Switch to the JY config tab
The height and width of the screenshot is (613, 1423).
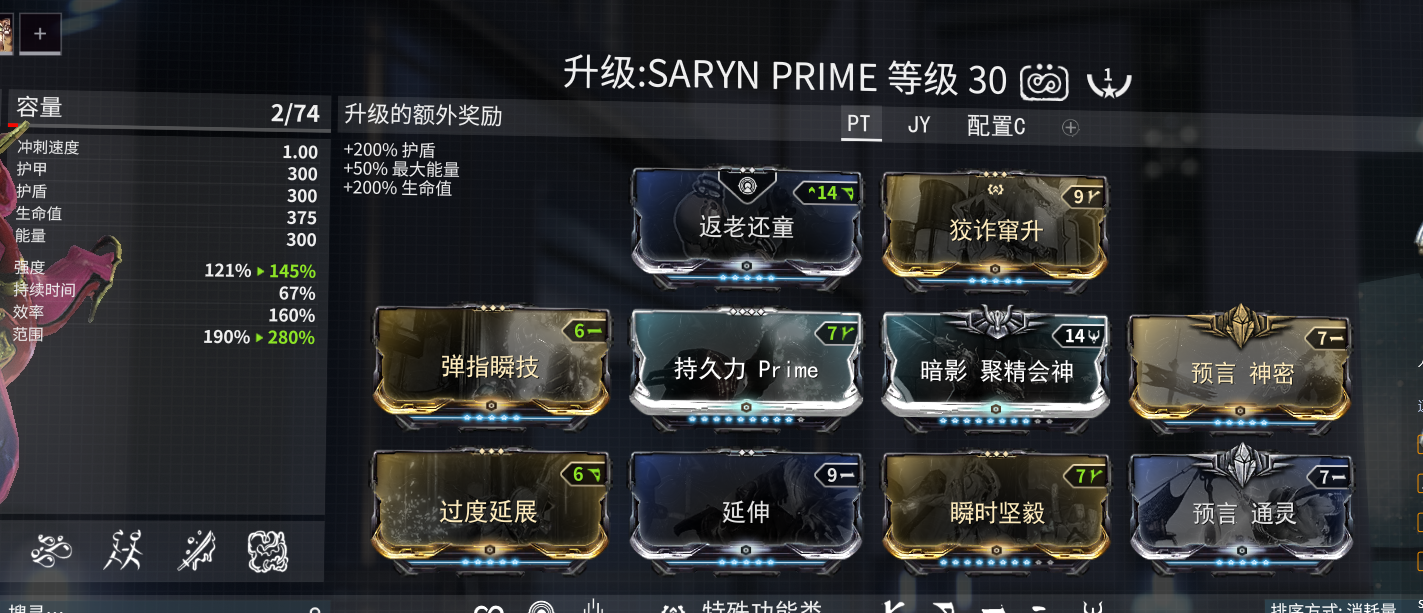[x=919, y=126]
